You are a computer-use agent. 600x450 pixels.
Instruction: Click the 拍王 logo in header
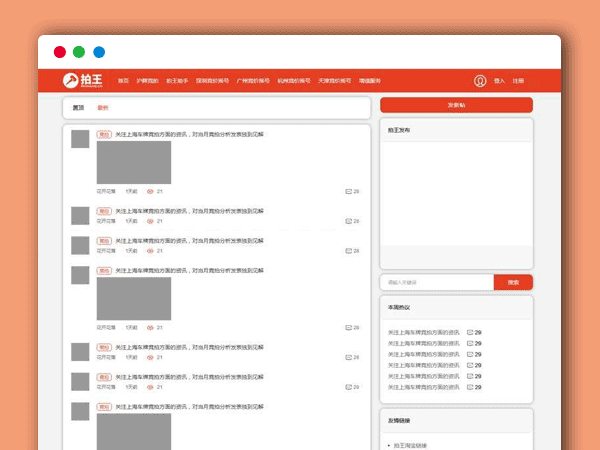(82, 81)
